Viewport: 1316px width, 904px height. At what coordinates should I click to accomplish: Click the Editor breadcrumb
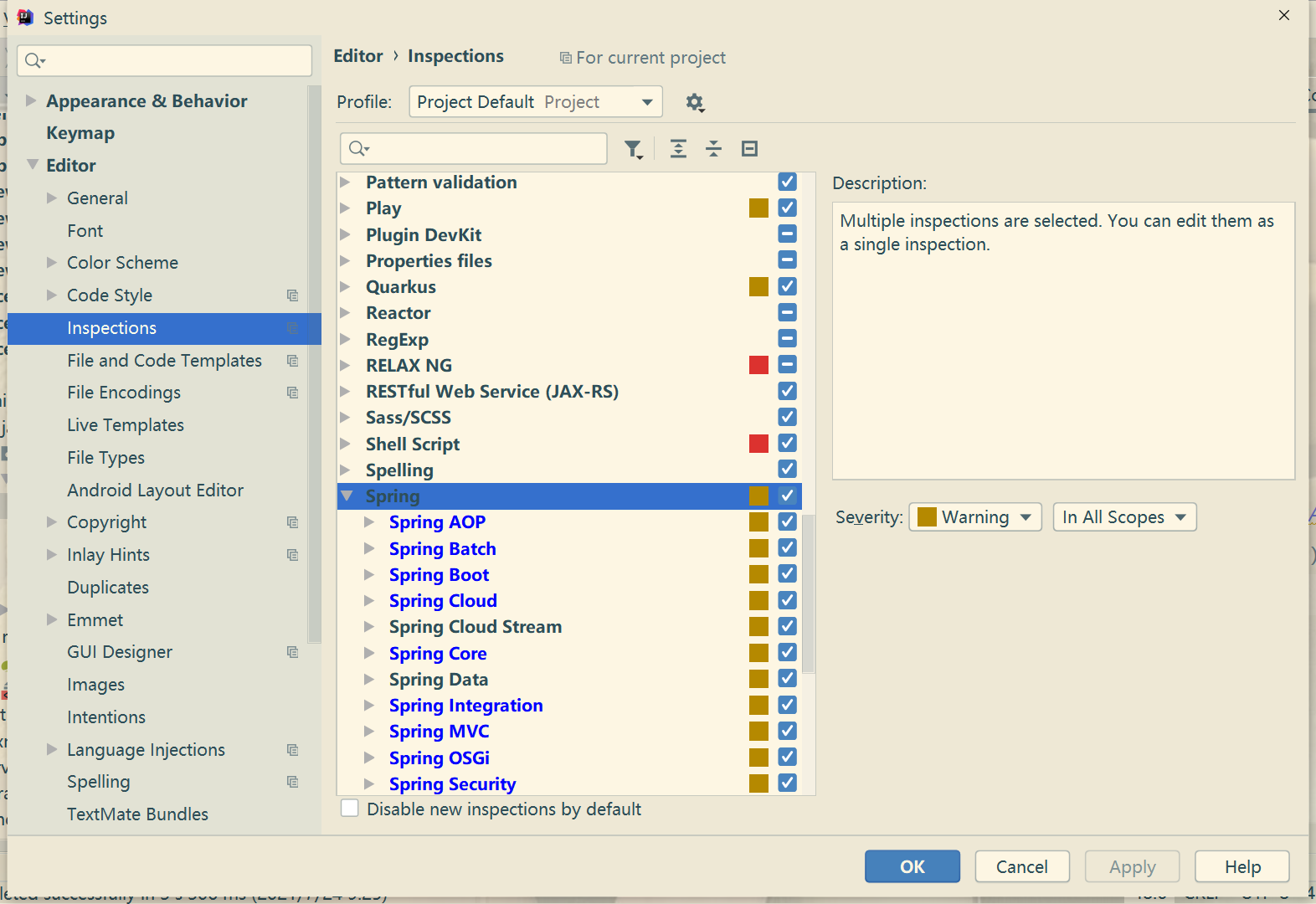pyautogui.click(x=358, y=56)
